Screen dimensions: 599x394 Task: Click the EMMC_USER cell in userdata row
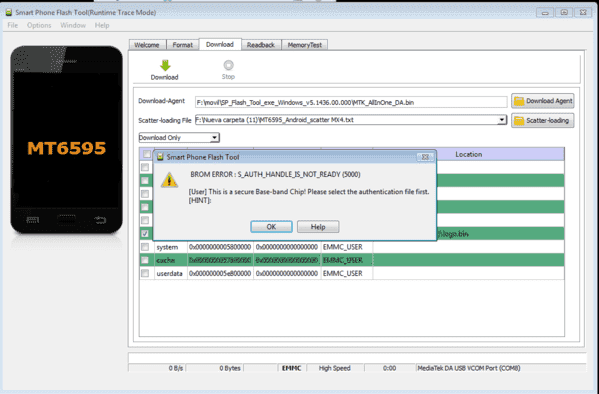click(346, 273)
